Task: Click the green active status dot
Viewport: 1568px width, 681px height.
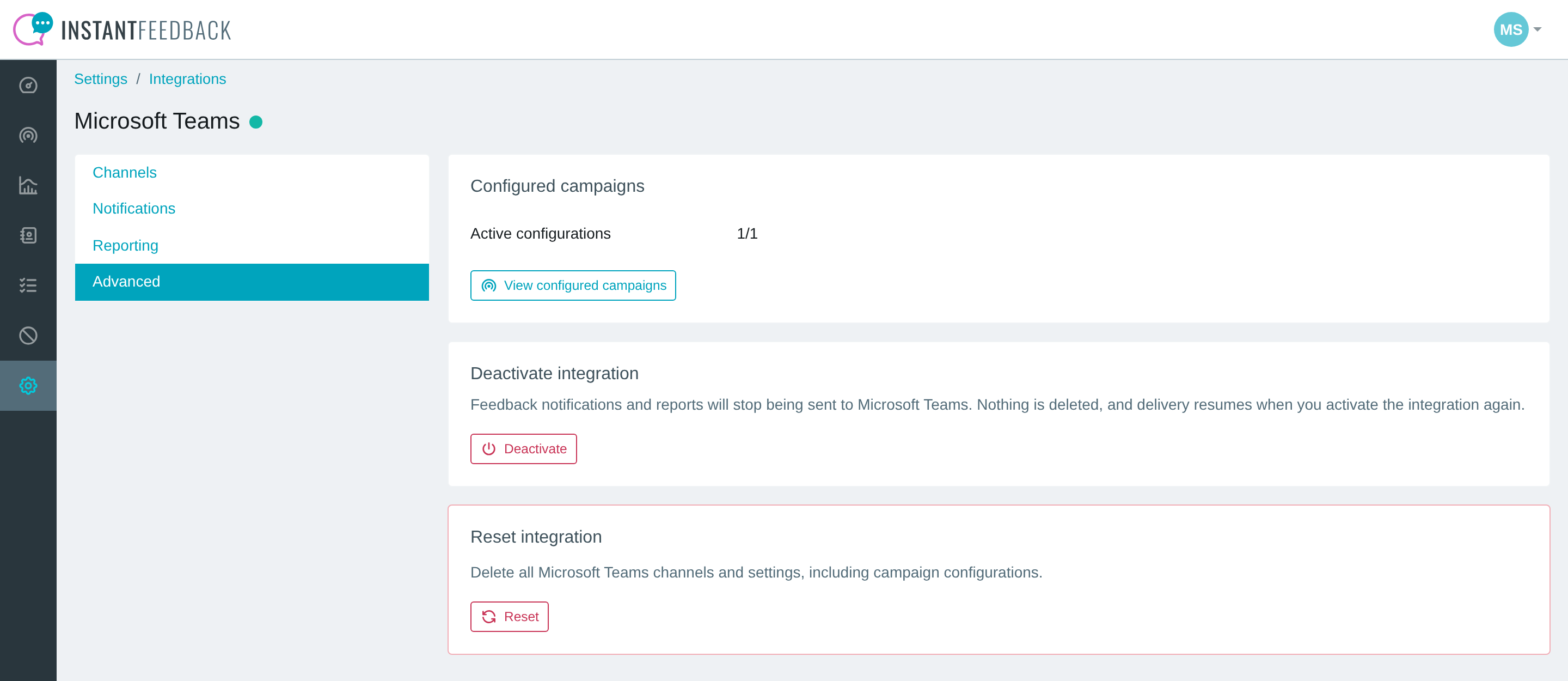Action: (256, 122)
